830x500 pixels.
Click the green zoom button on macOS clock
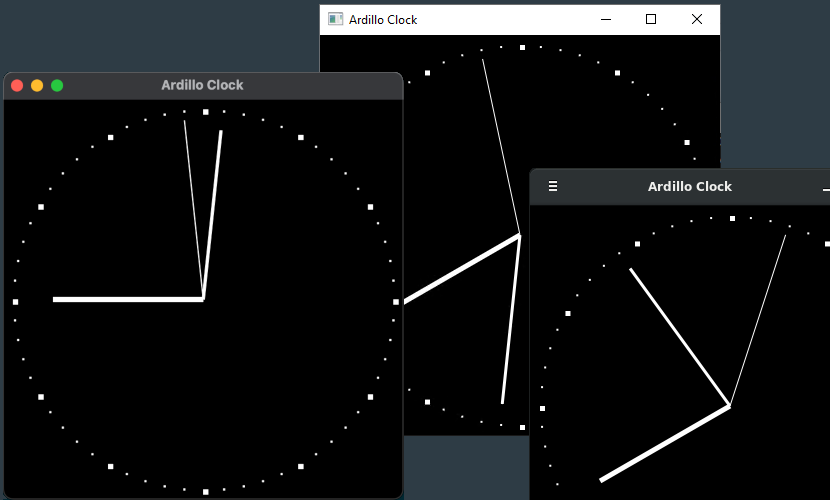pyautogui.click(x=57, y=85)
